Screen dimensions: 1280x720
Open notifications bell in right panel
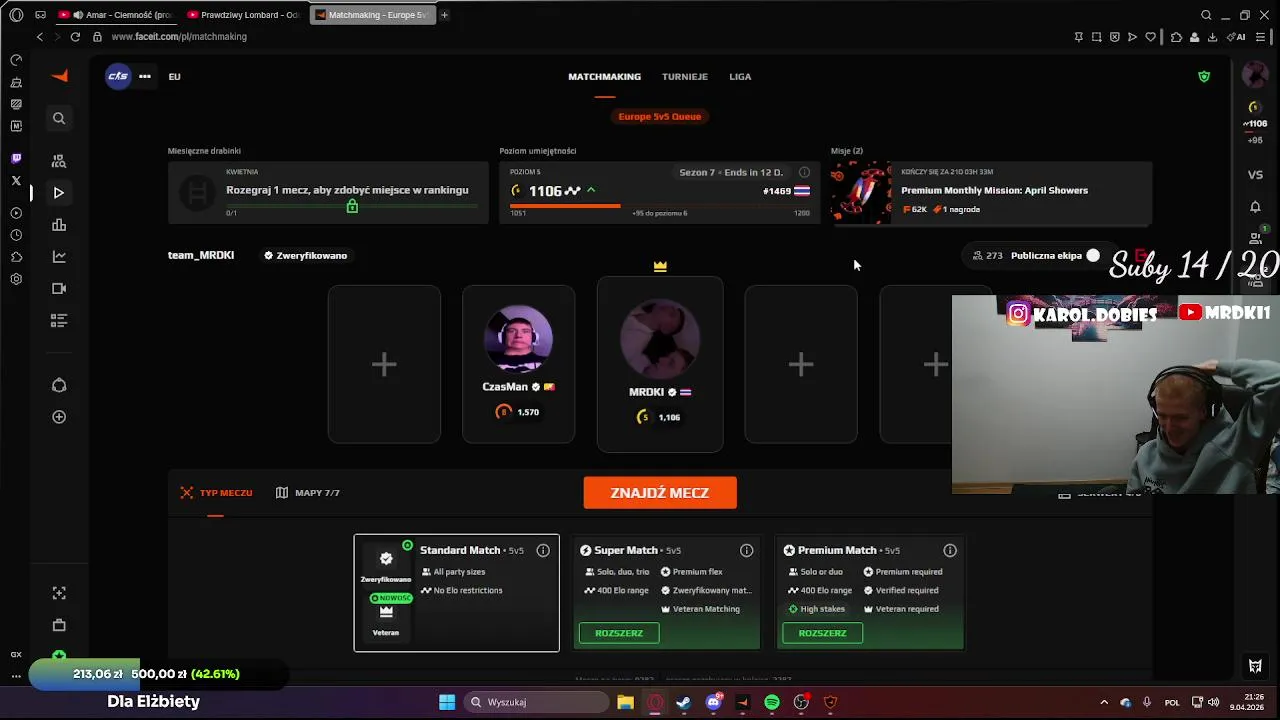[x=1255, y=207]
